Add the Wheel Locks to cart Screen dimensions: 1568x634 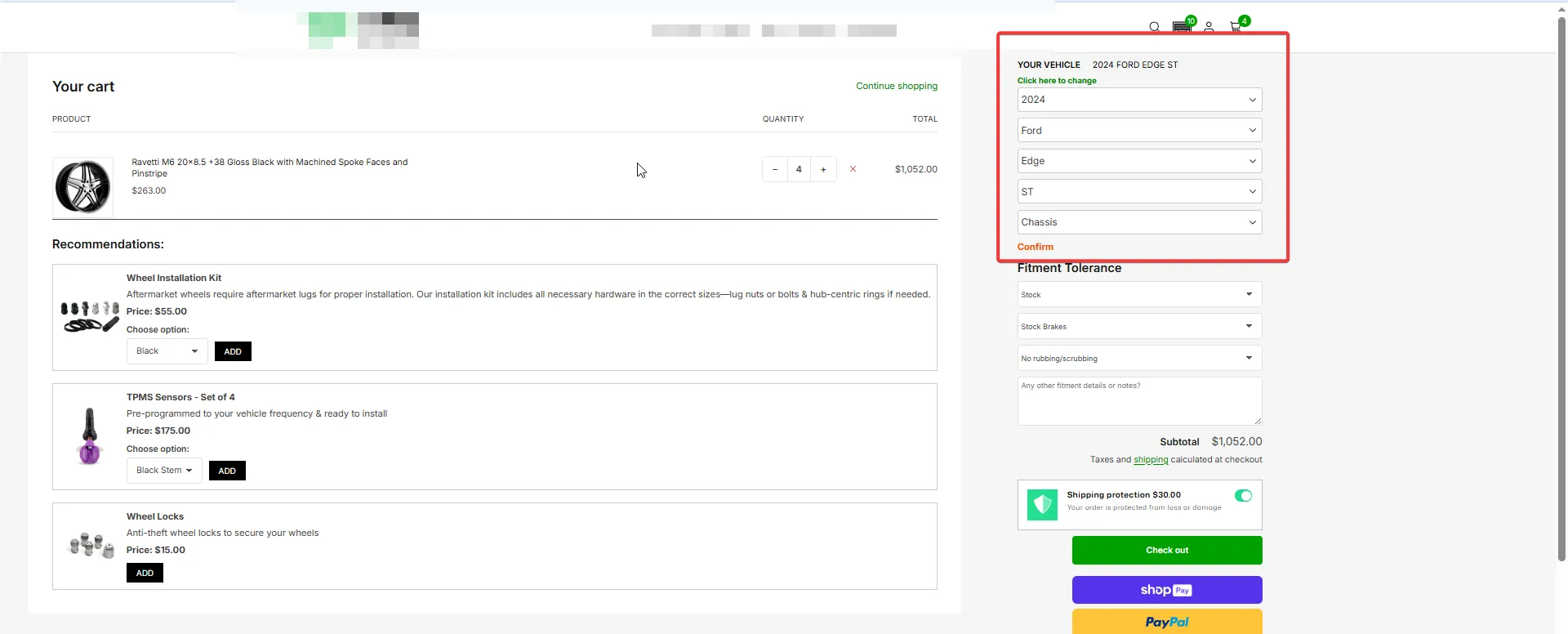point(145,574)
